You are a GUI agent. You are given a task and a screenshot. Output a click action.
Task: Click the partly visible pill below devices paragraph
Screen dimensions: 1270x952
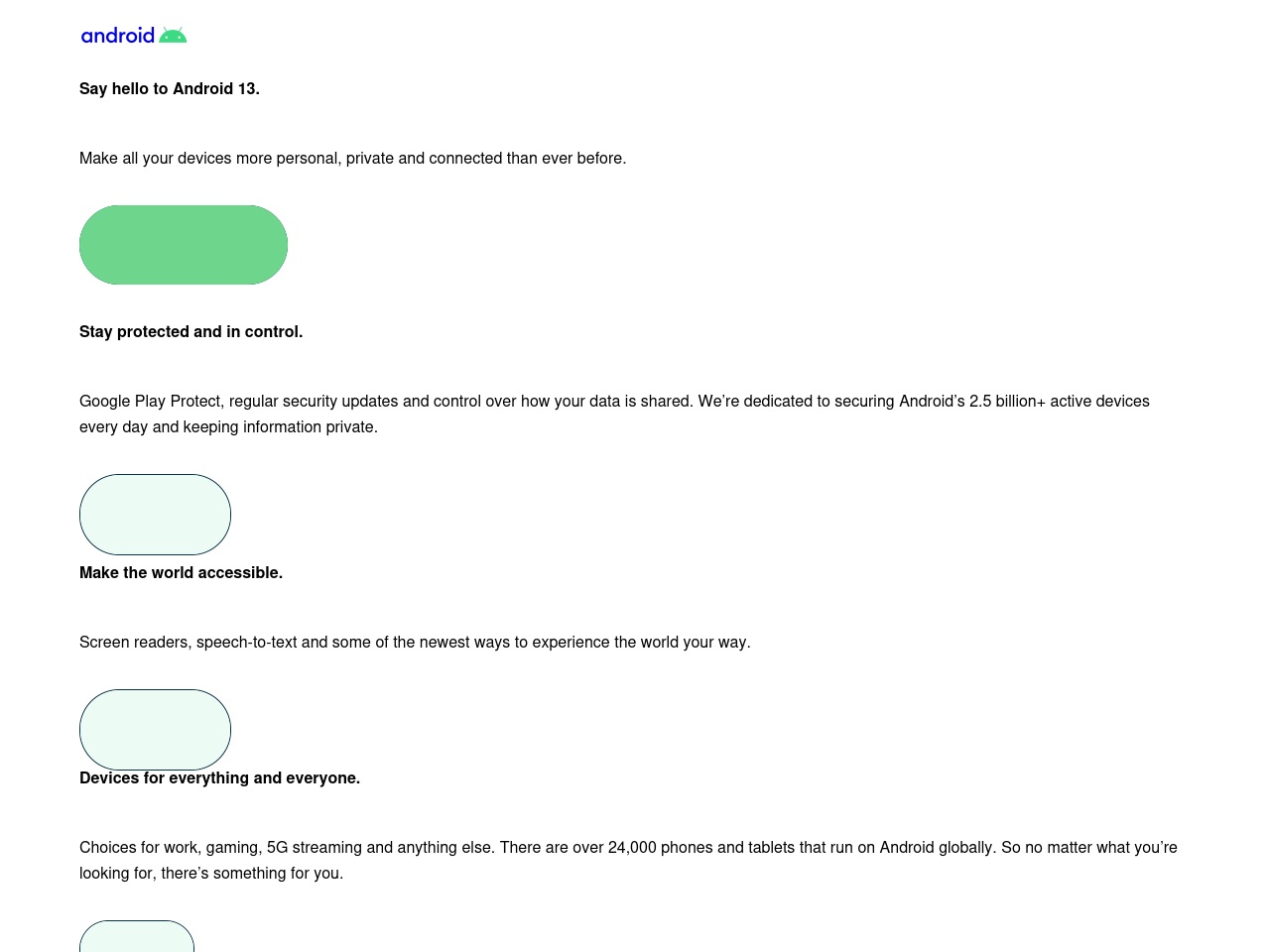point(137,936)
